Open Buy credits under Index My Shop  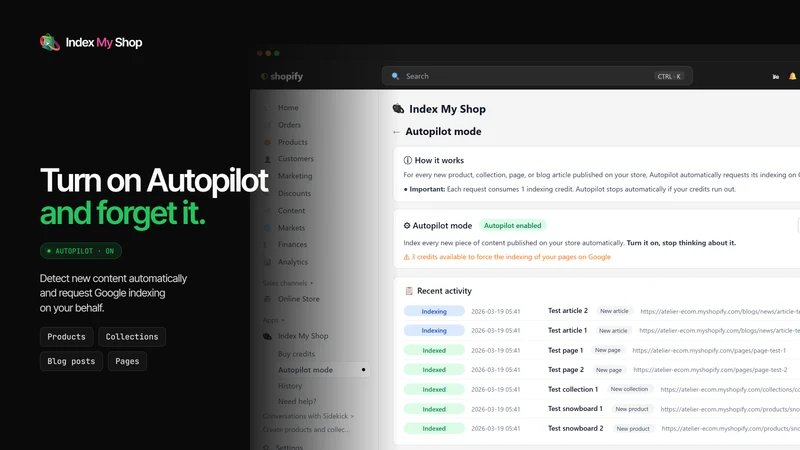point(296,354)
